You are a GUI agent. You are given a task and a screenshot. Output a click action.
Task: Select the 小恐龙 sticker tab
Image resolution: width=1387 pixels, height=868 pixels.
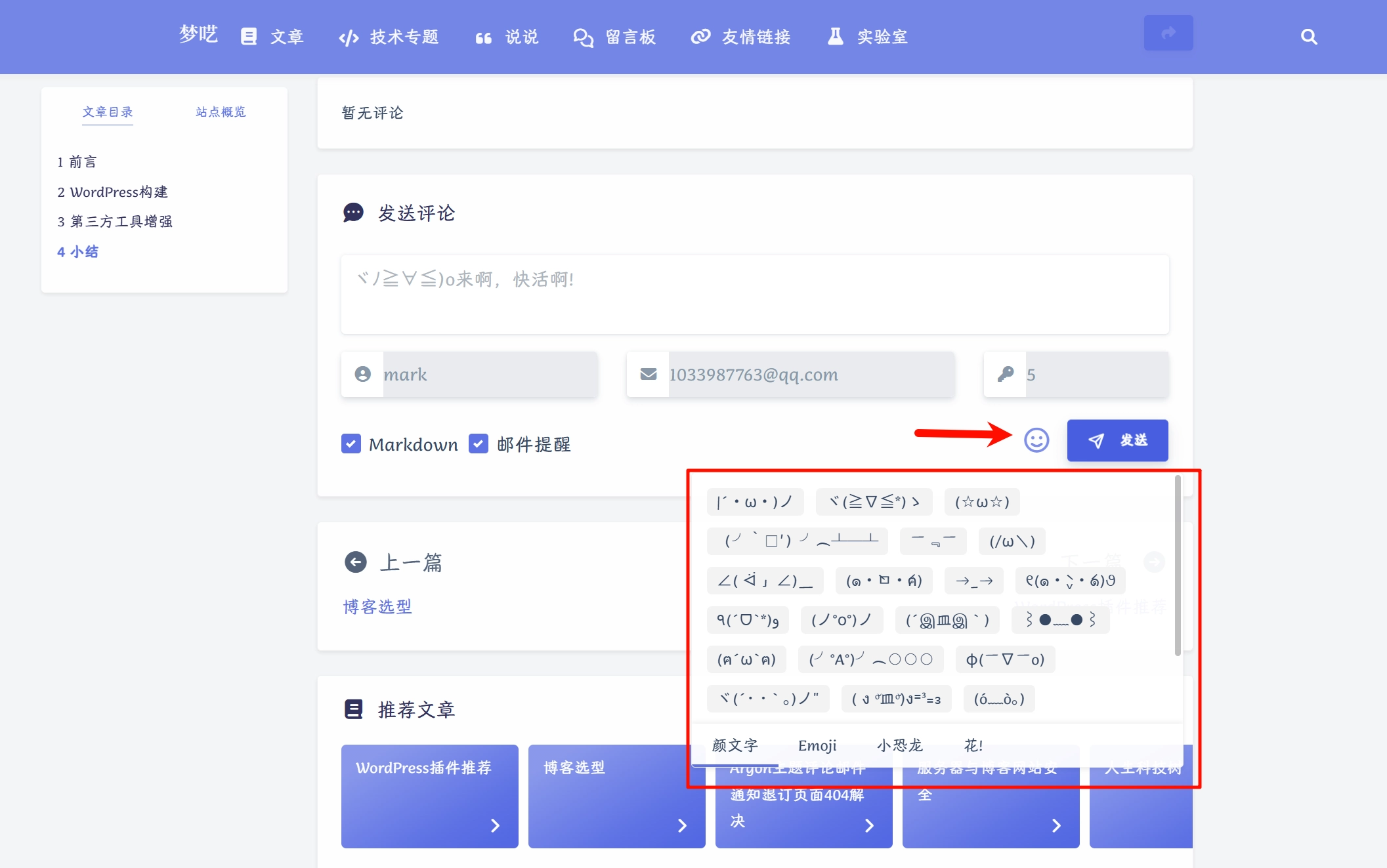900,745
